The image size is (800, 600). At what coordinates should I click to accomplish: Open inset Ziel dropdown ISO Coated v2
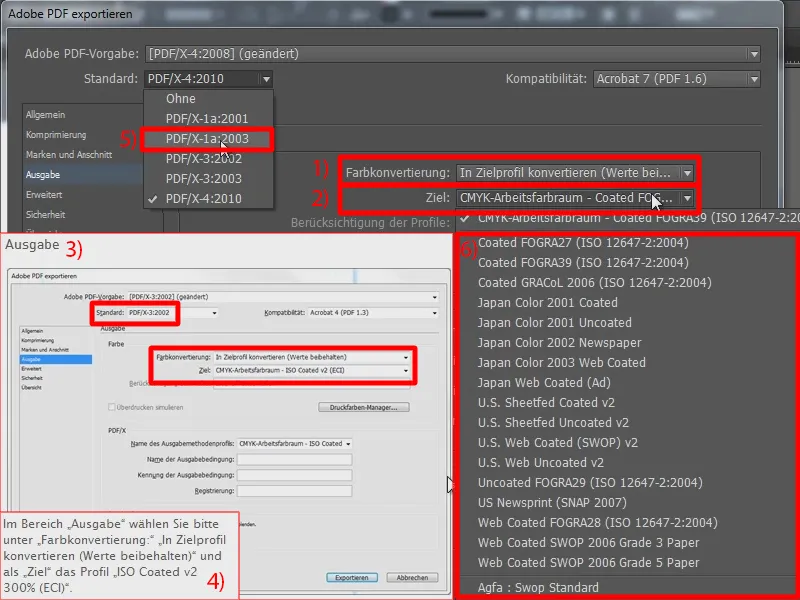tap(312, 370)
